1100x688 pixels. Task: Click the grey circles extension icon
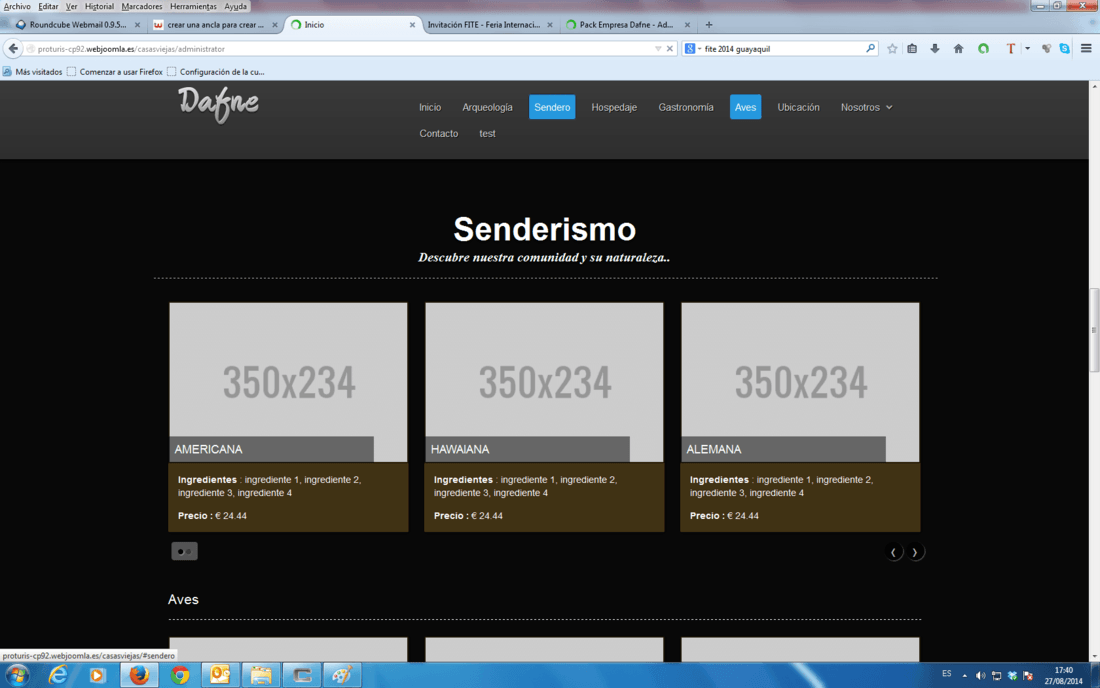pyautogui.click(x=1046, y=48)
